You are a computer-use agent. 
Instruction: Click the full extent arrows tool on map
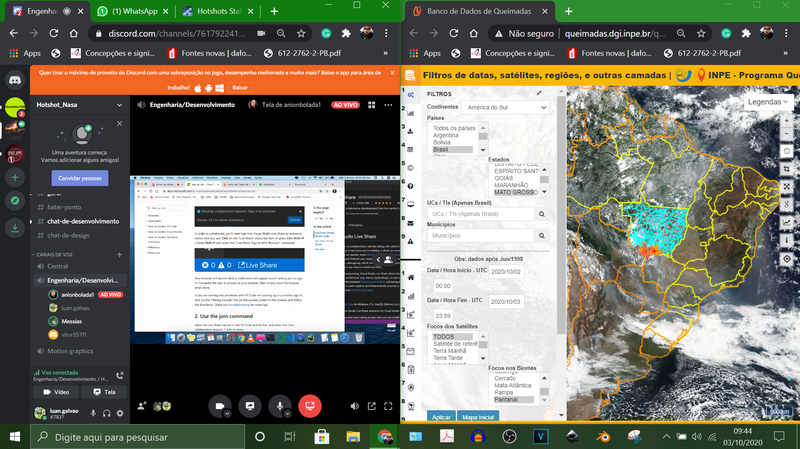pyautogui.click(x=786, y=187)
